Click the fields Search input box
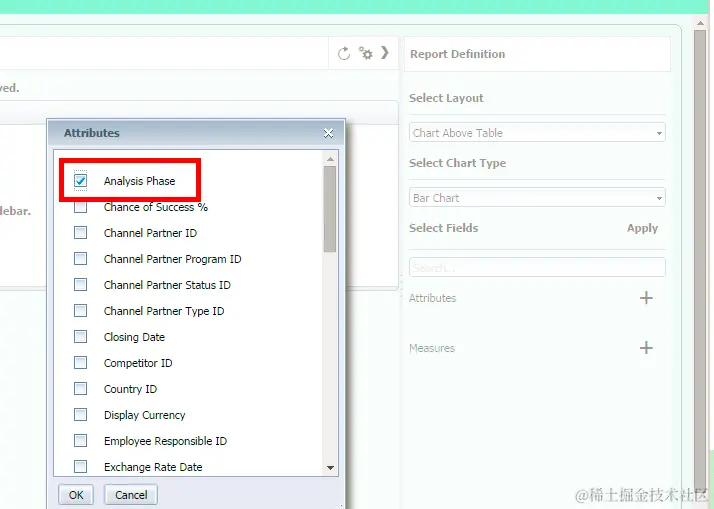 point(537,267)
